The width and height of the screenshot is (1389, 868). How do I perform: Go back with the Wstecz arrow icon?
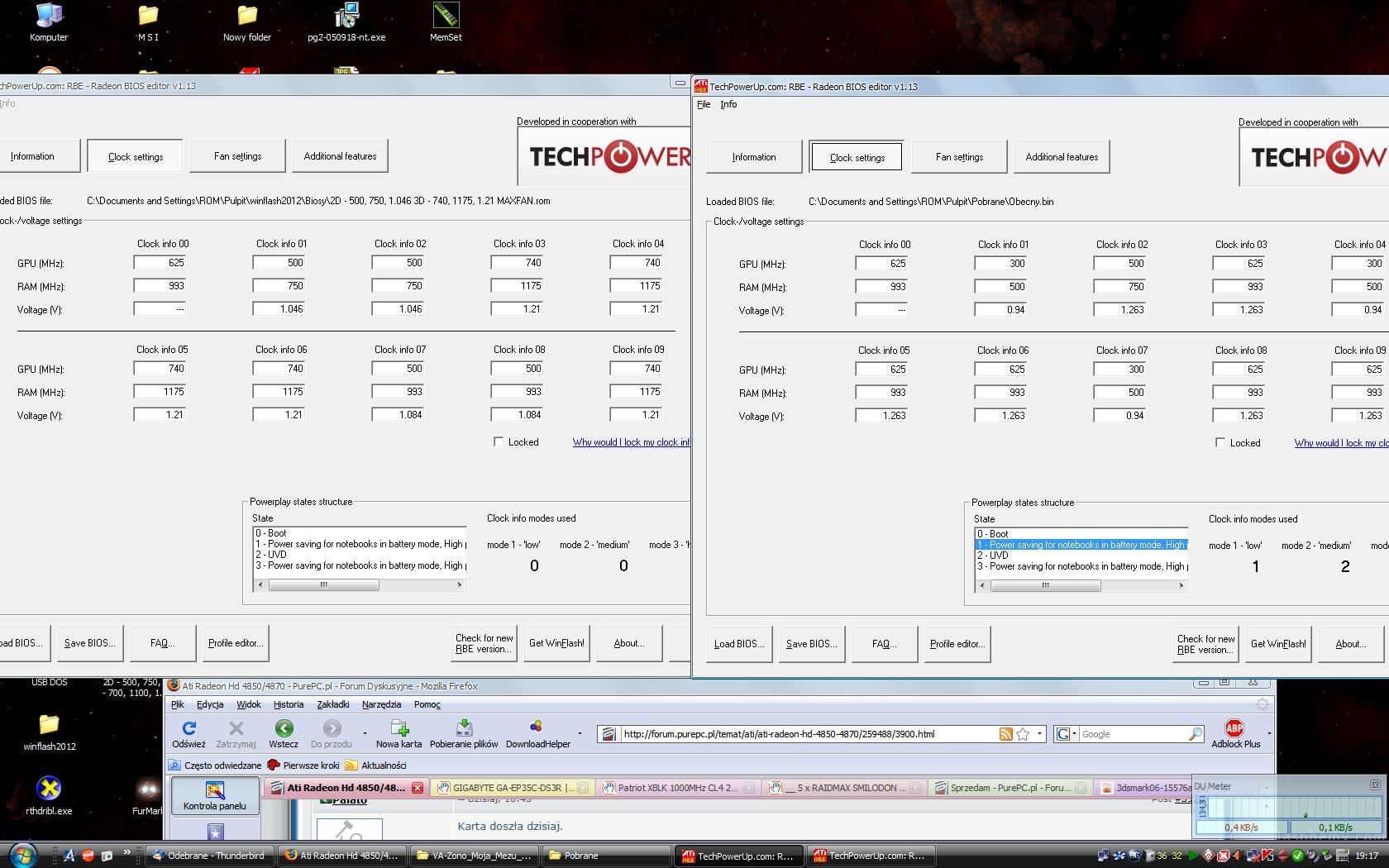pyautogui.click(x=284, y=728)
